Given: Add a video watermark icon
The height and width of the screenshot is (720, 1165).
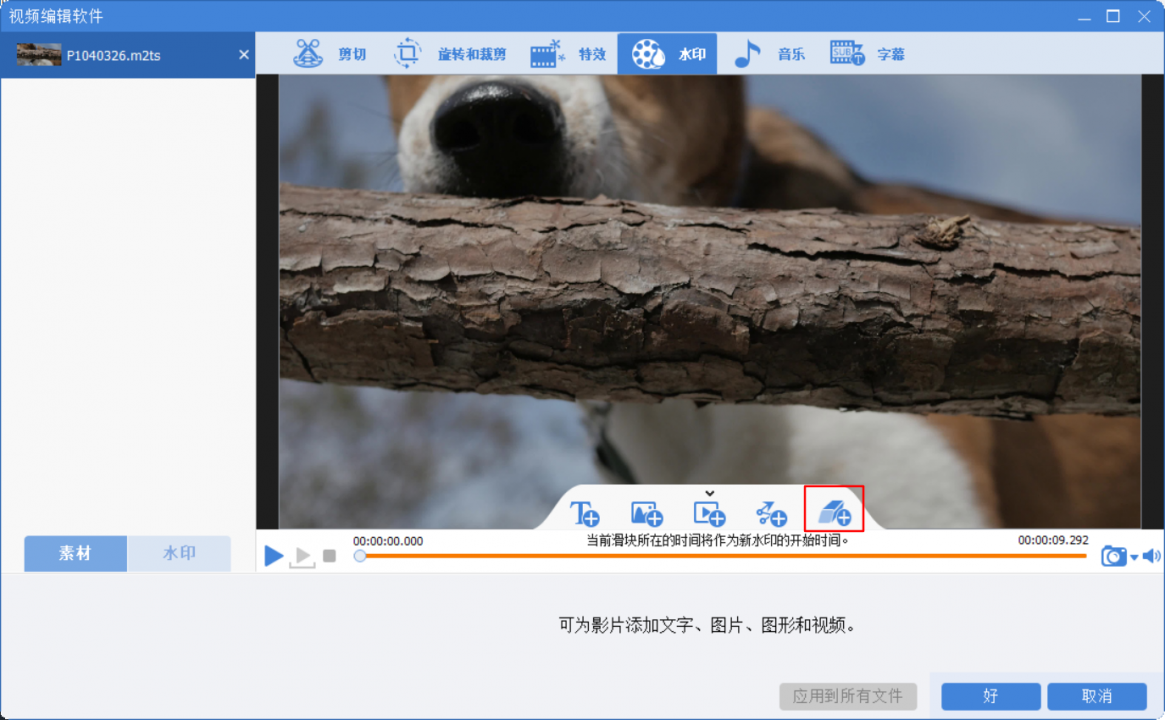Looking at the screenshot, I should tap(709, 513).
